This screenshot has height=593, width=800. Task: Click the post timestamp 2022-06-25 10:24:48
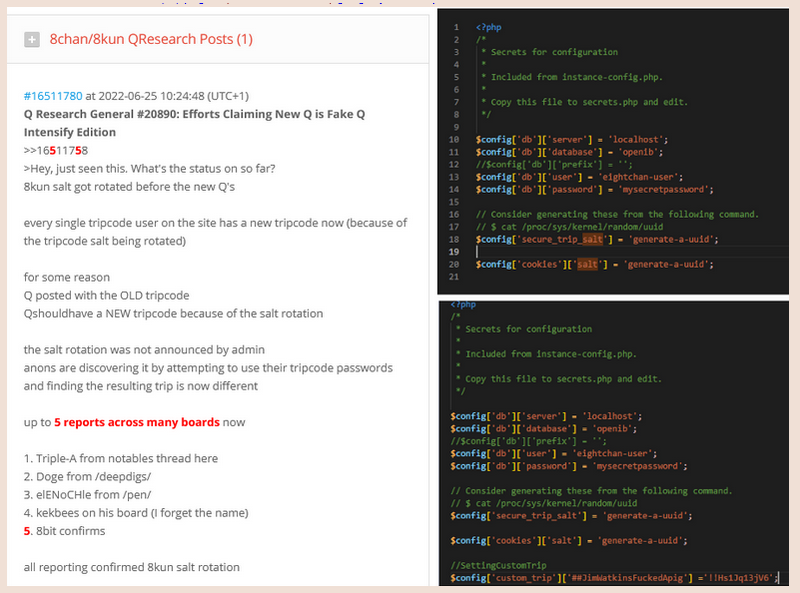point(151,96)
